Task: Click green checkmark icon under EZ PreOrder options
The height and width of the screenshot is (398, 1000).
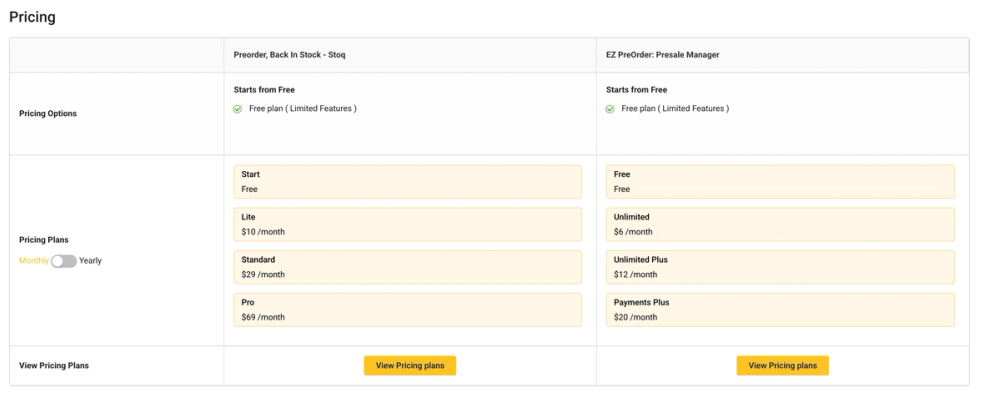Action: [x=610, y=109]
